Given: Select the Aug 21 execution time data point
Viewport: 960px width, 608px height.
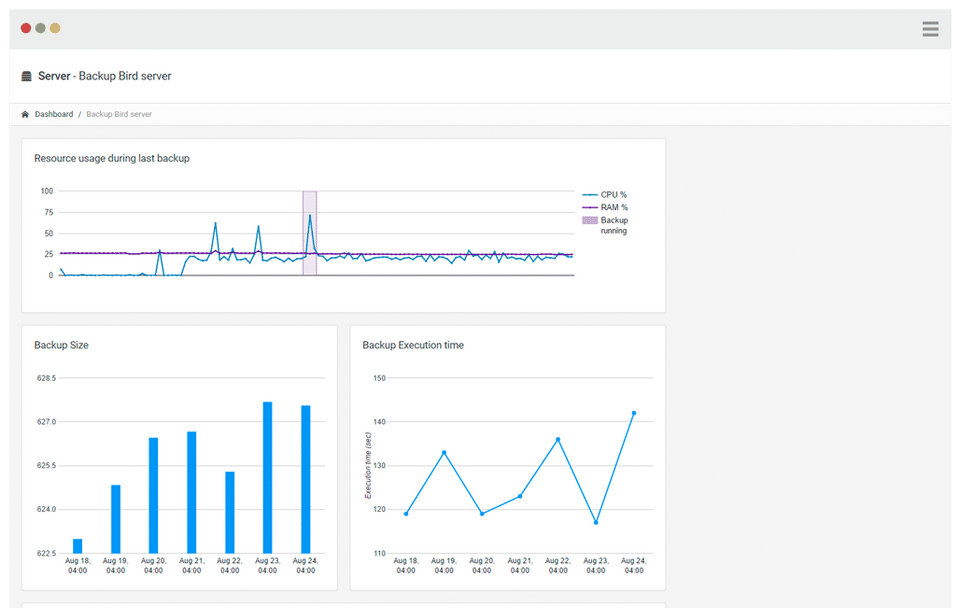Looking at the screenshot, I should point(520,496).
